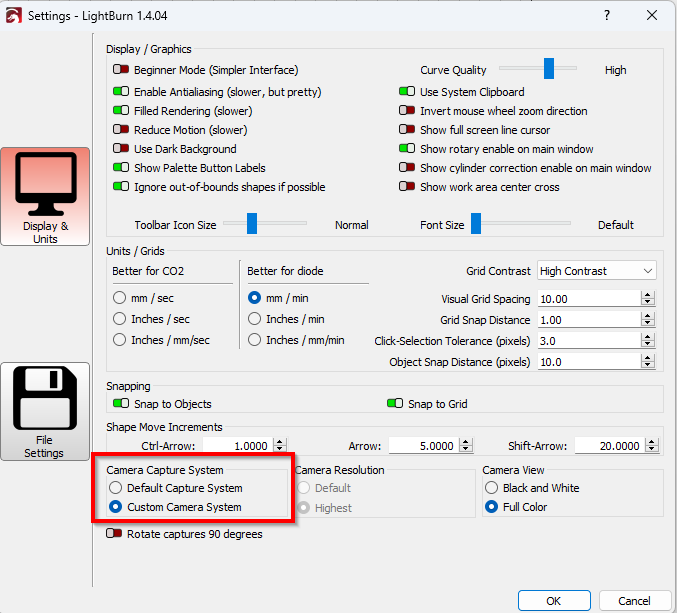Click the title bar help question mark

pos(606,15)
